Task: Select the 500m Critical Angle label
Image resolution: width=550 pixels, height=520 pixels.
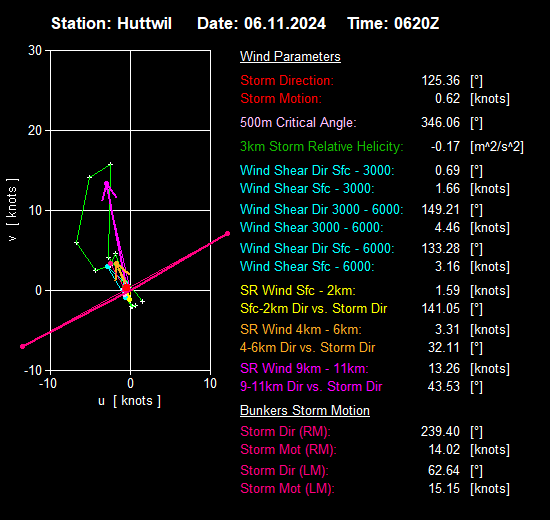Action: [x=298, y=122]
